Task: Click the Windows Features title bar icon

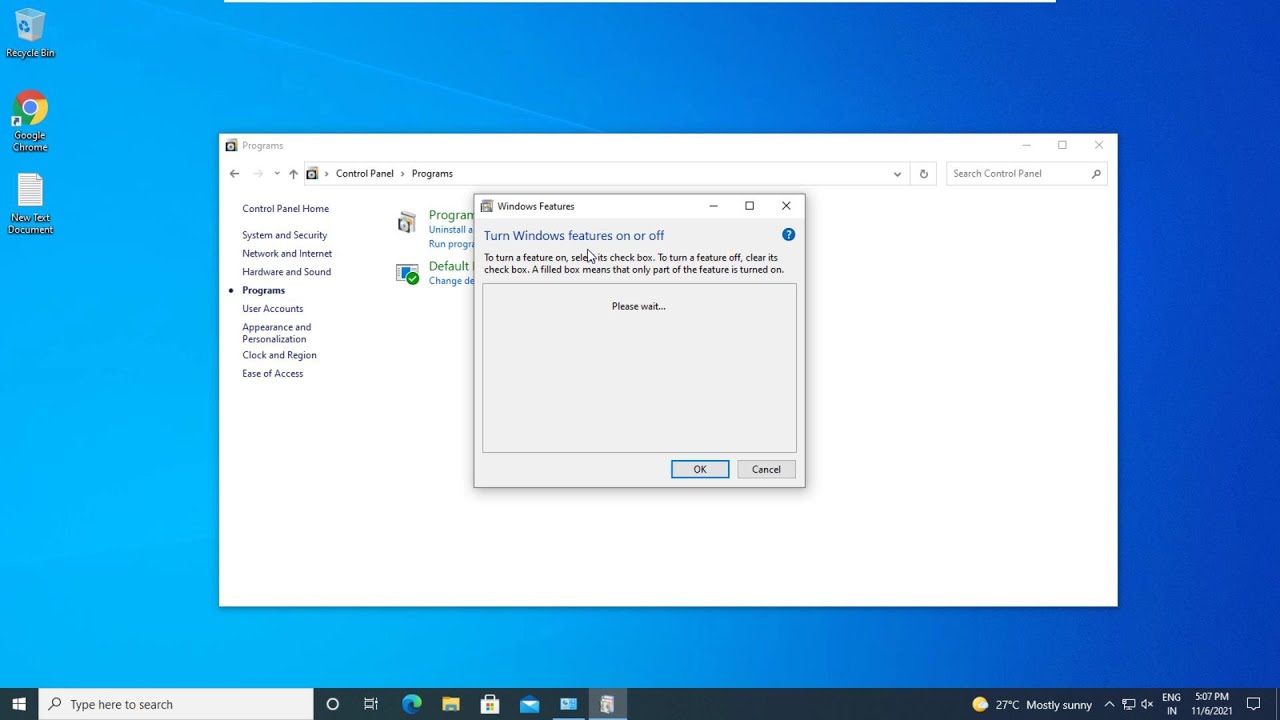Action: point(487,206)
